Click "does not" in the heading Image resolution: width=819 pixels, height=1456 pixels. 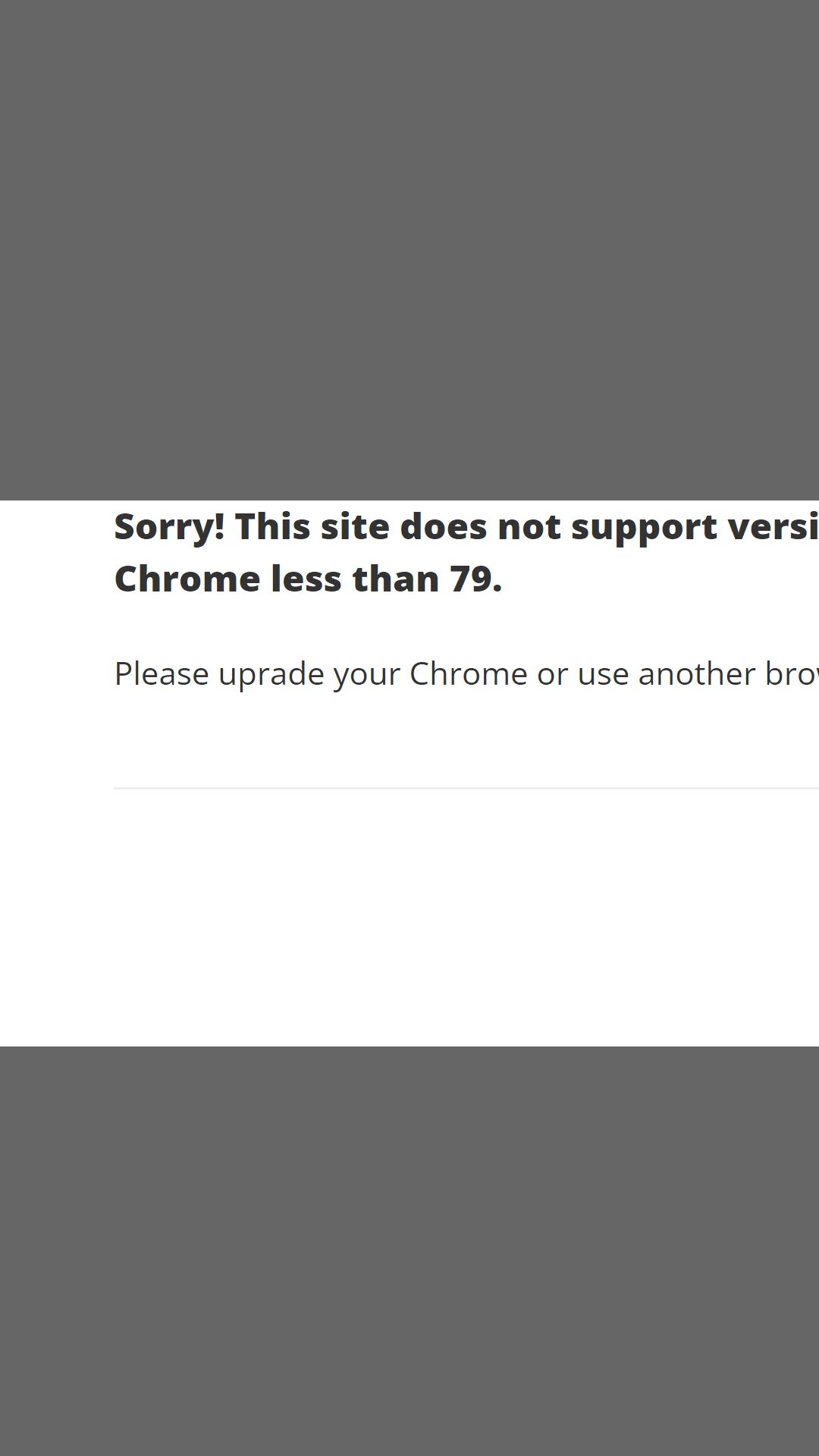coord(481,526)
